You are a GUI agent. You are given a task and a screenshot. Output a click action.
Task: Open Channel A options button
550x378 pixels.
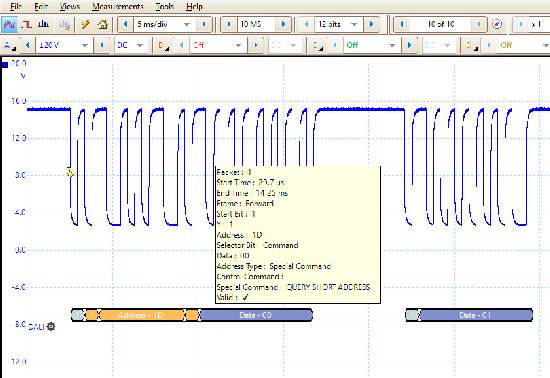[x=9, y=45]
